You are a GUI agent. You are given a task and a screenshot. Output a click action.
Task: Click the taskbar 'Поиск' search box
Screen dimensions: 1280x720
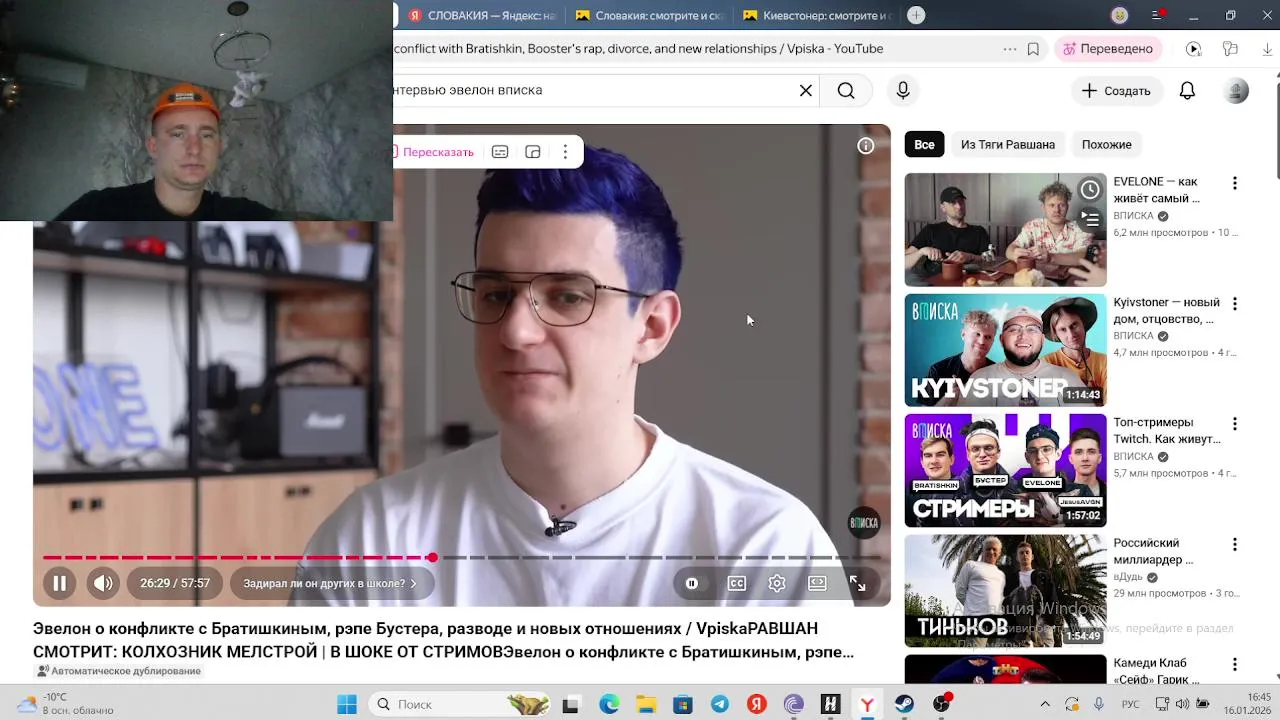460,704
